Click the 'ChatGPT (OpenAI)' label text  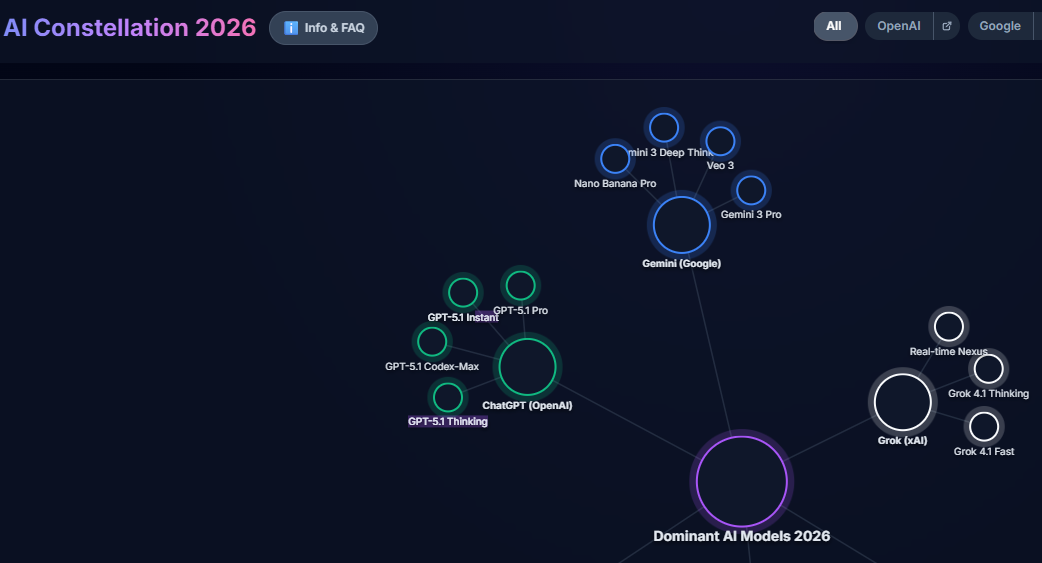click(527, 405)
